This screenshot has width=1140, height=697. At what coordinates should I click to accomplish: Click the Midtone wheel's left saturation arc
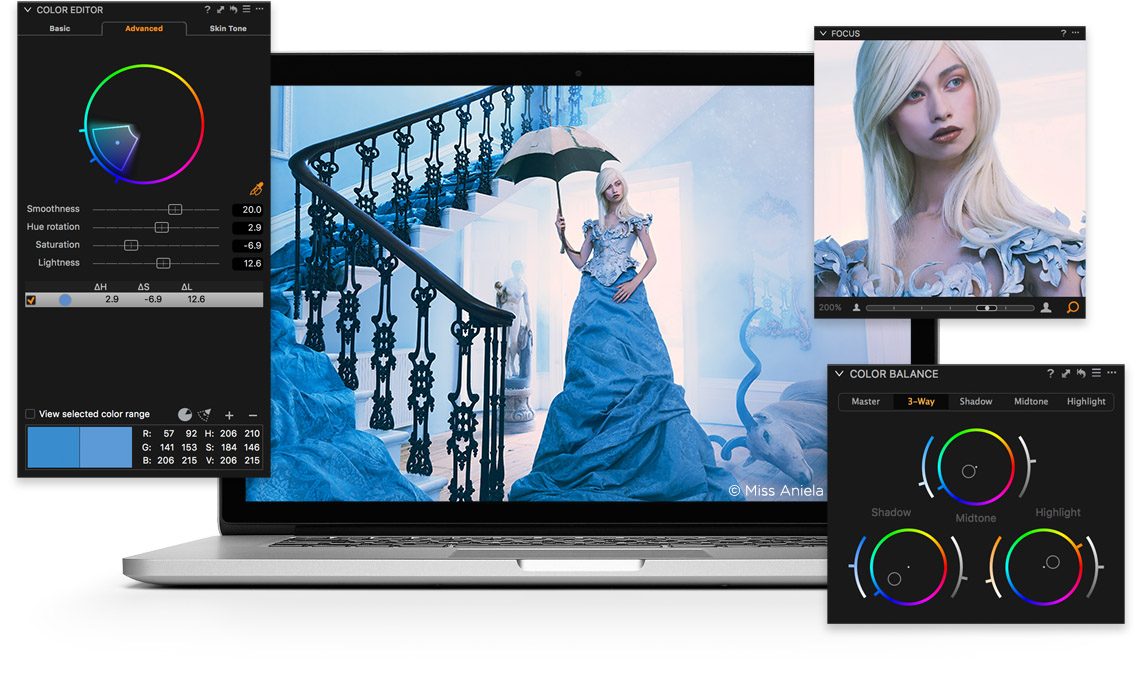(x=926, y=467)
